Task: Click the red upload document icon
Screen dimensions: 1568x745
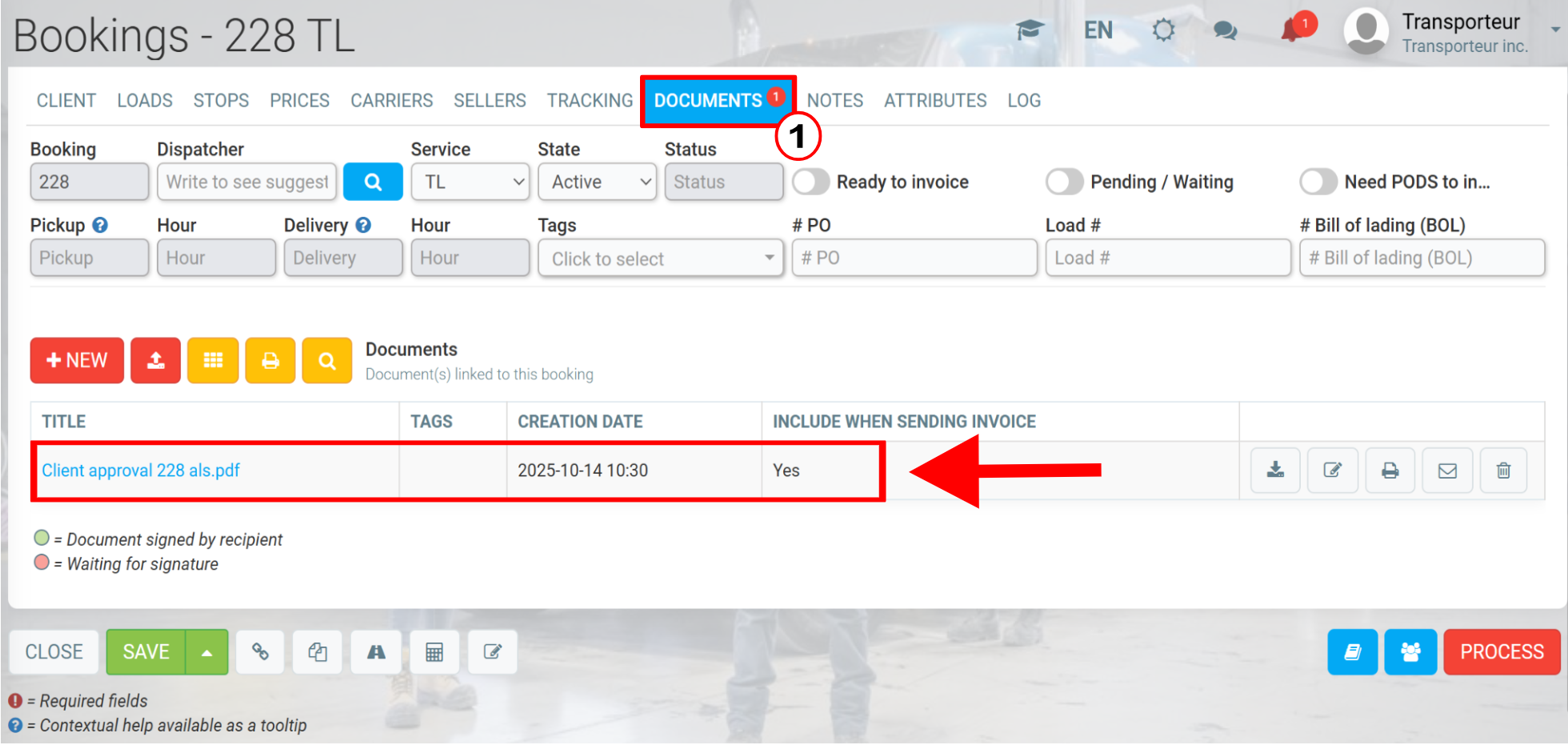Action: [x=156, y=360]
